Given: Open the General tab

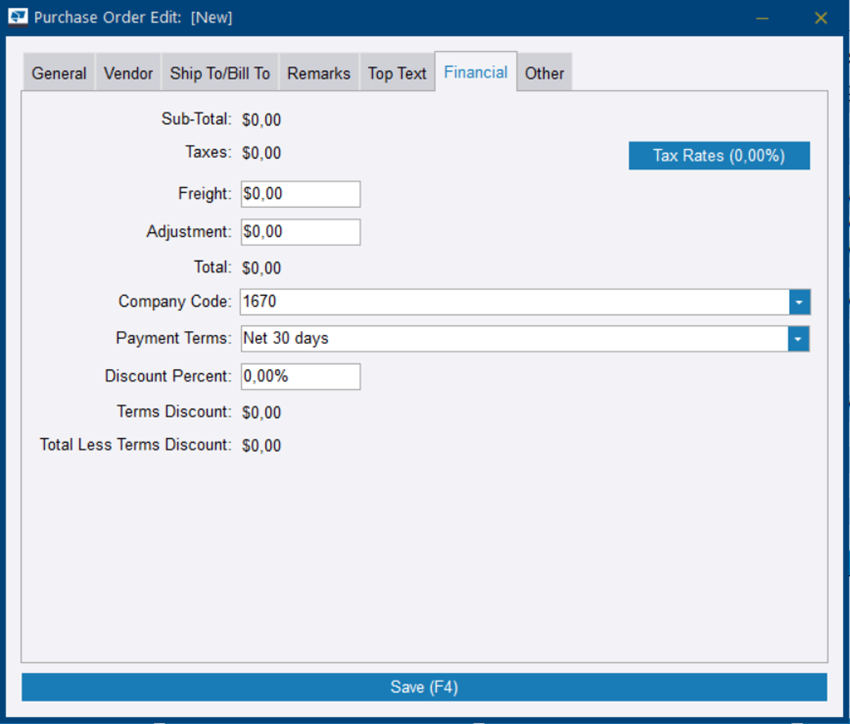Looking at the screenshot, I should point(59,73).
